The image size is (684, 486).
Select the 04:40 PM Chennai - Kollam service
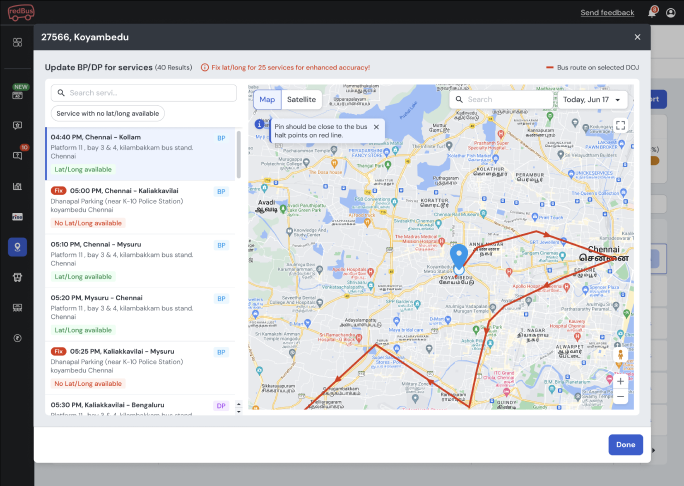pos(140,154)
